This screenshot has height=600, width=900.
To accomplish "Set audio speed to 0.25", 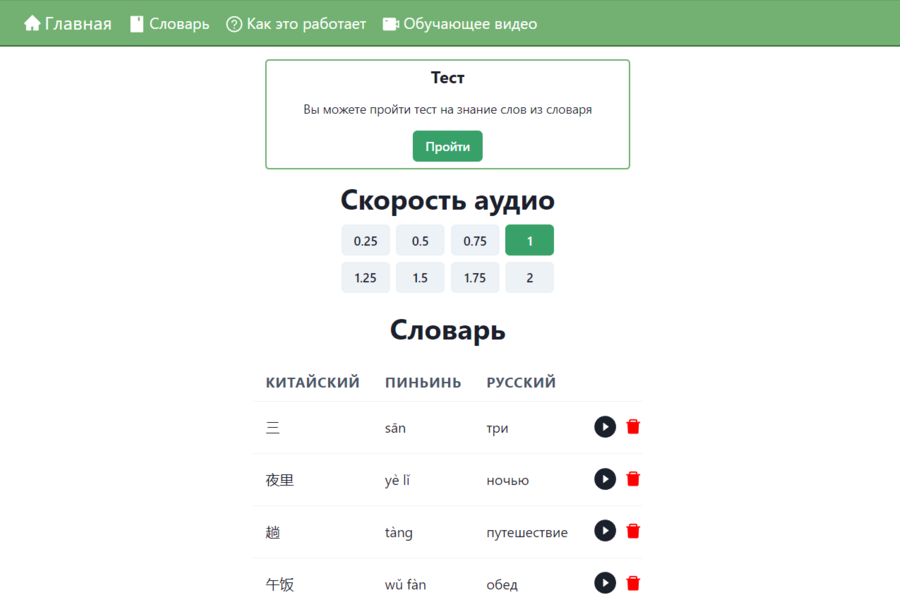I will point(366,241).
